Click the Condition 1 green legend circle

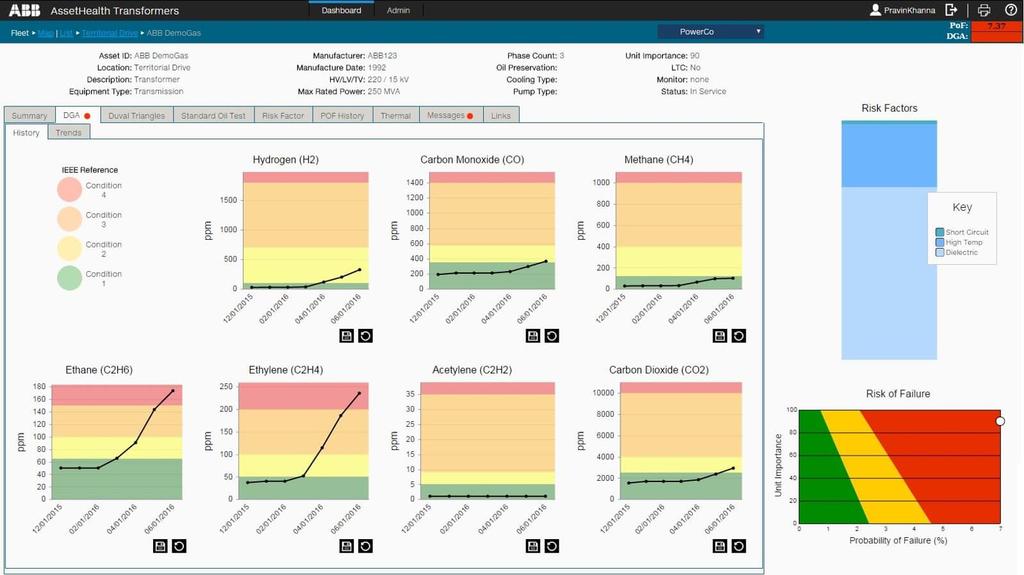tap(69, 278)
